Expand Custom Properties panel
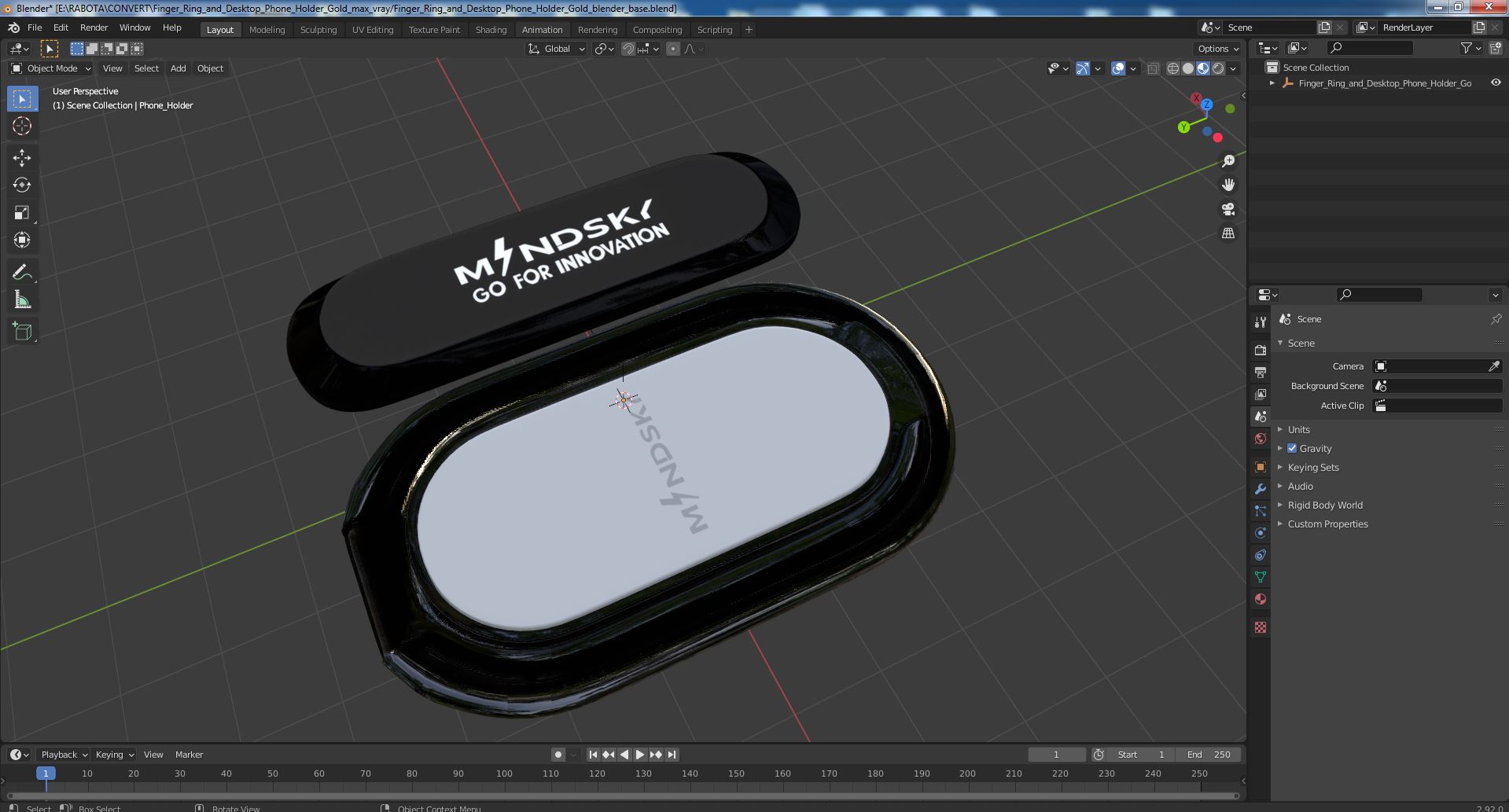This screenshot has height=812, width=1509. click(x=1327, y=524)
